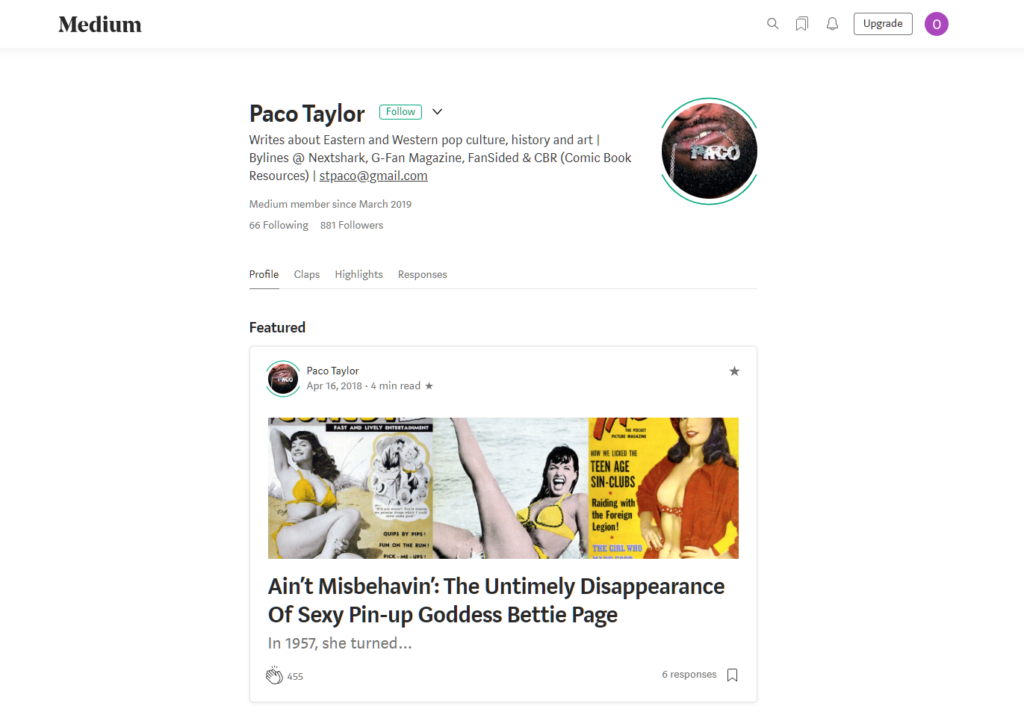Switch to the Profile tab
The width and height of the screenshot is (1024, 715).
point(264,274)
